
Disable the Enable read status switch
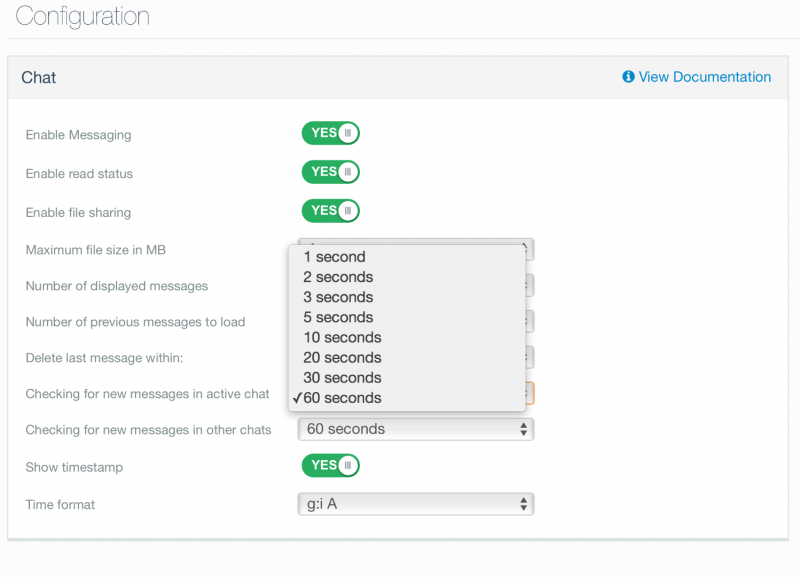click(x=331, y=172)
